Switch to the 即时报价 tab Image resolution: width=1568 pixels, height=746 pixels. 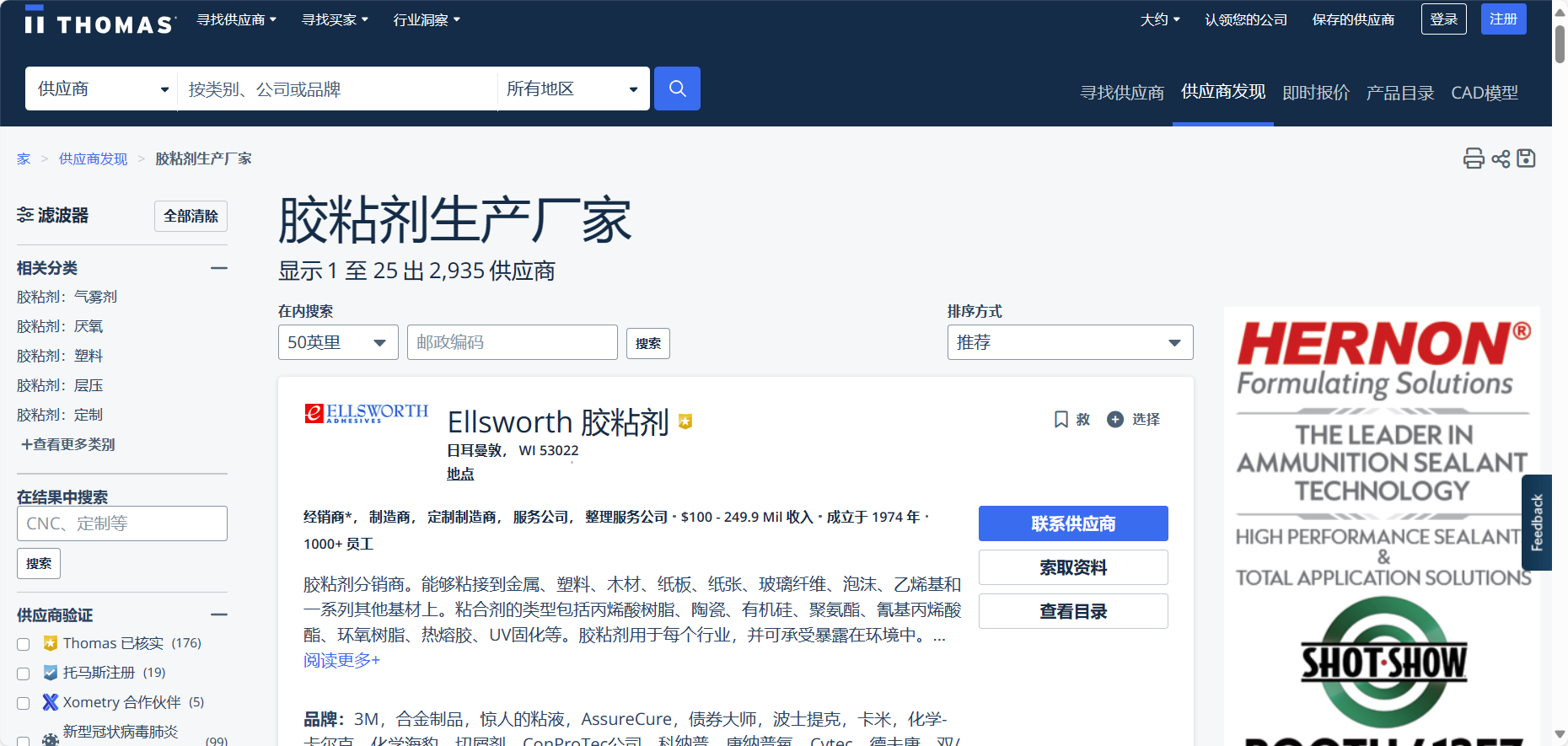1316,93
